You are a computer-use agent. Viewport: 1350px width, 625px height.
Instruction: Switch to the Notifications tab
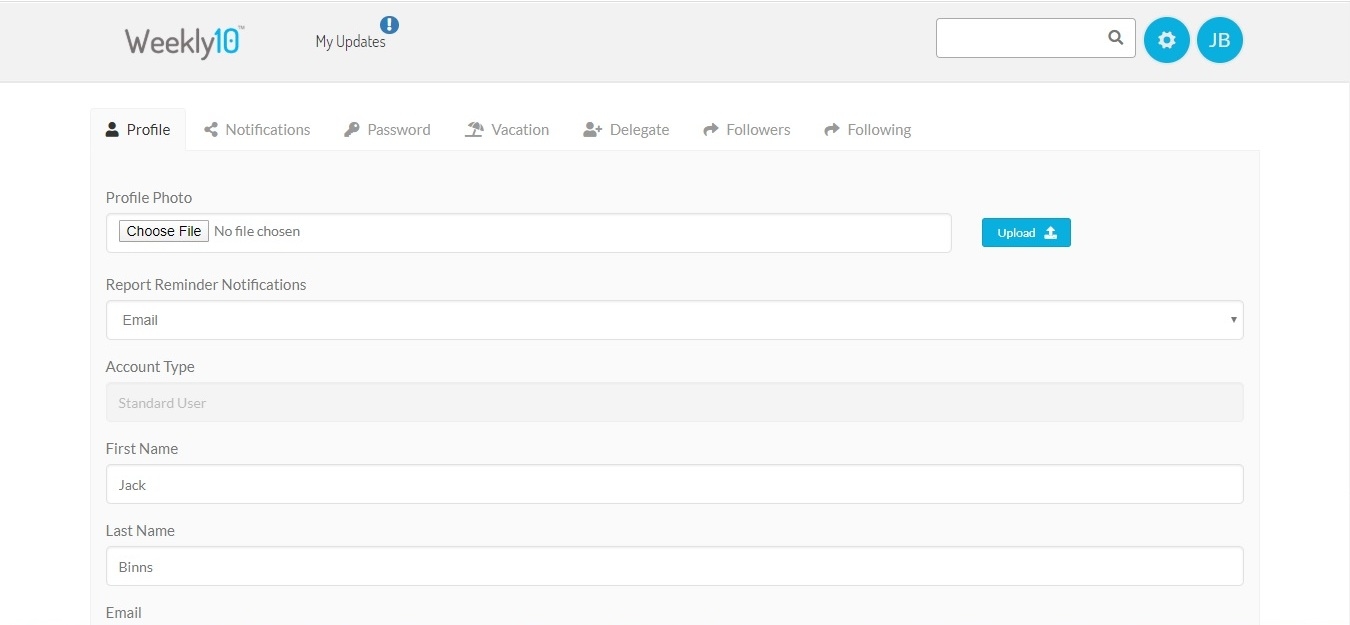coord(257,130)
